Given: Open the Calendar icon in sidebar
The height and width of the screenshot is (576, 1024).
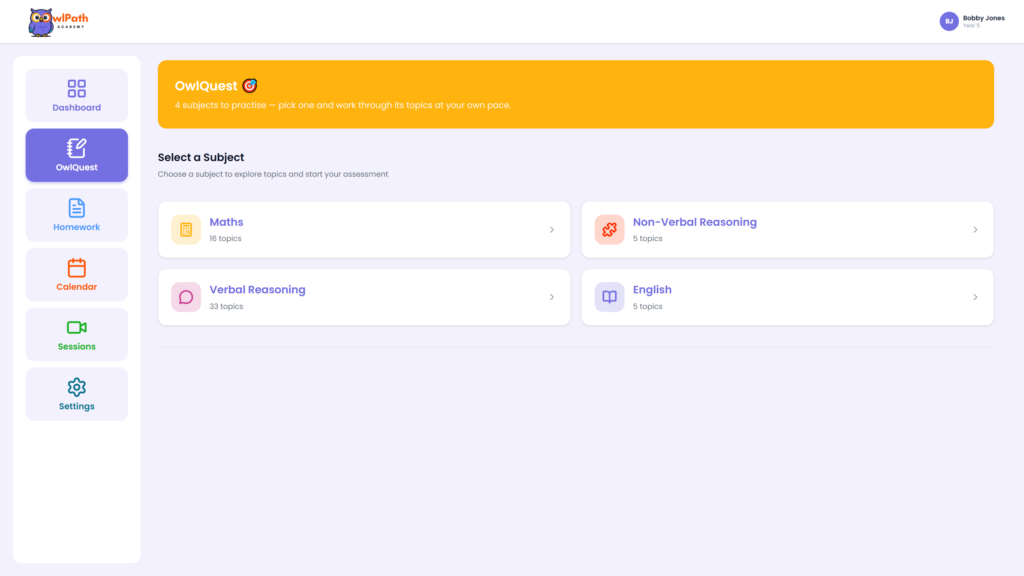Looking at the screenshot, I should [x=76, y=267].
